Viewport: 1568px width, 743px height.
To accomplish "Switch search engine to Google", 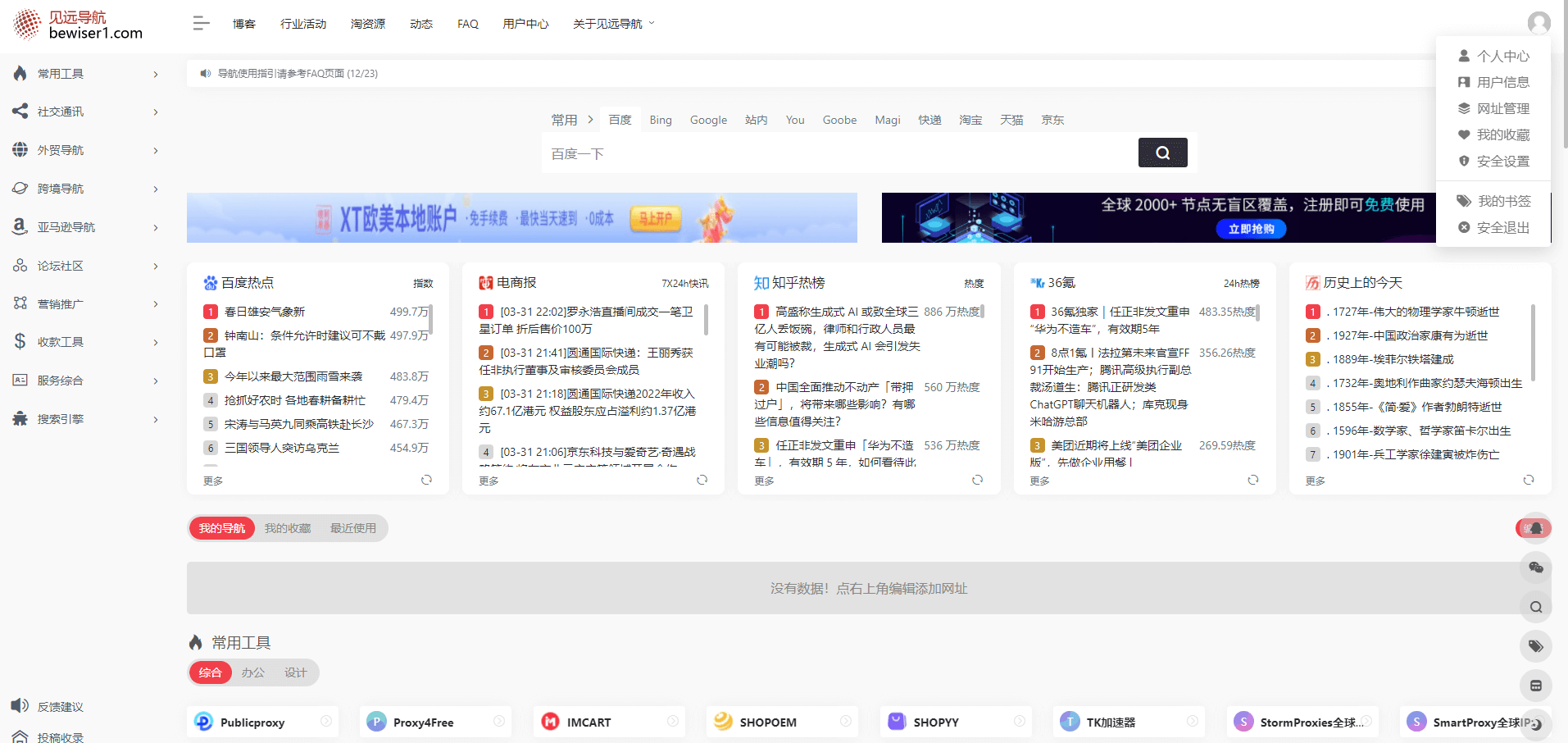I will pyautogui.click(x=707, y=120).
